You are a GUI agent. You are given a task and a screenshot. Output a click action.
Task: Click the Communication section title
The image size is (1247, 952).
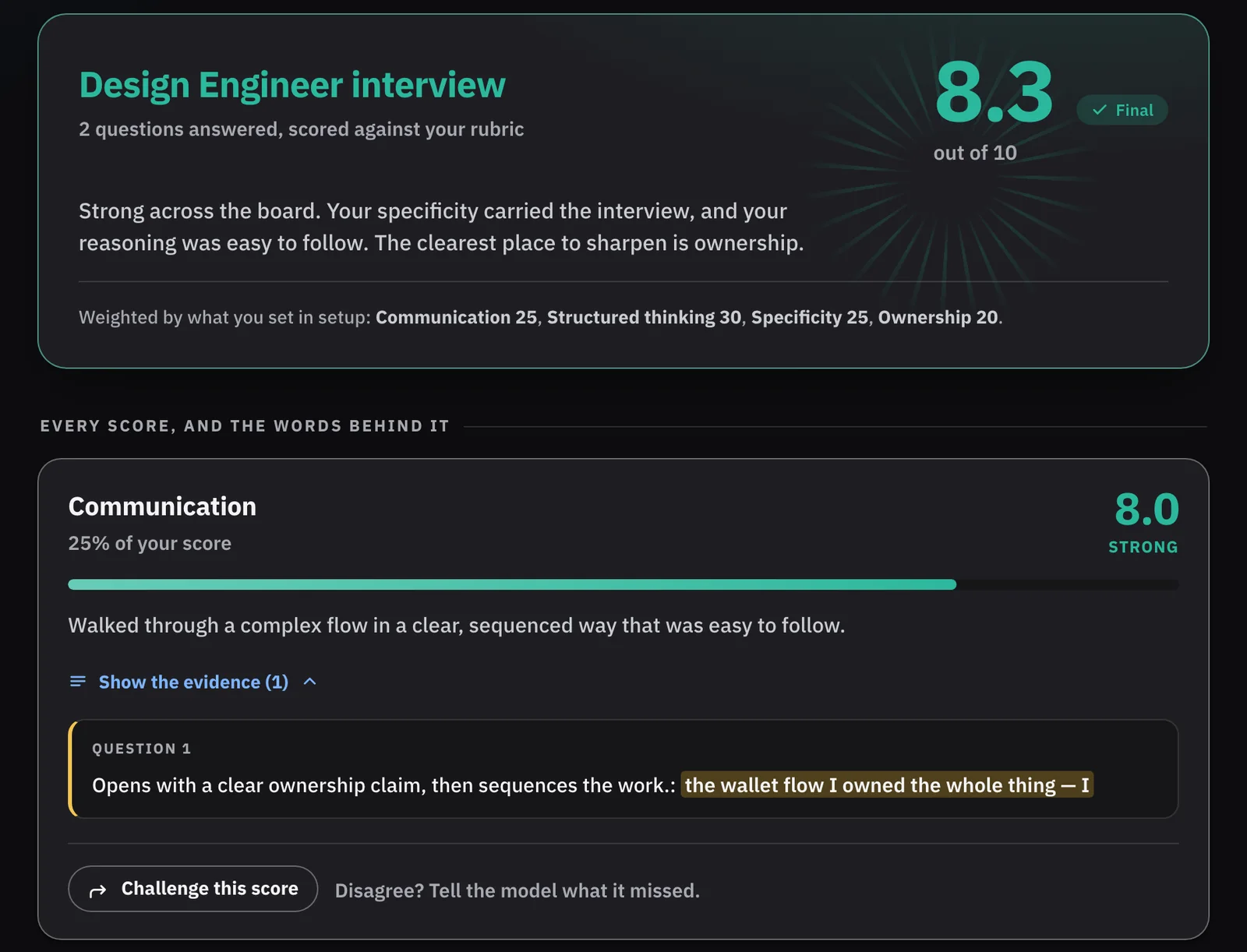(x=162, y=506)
